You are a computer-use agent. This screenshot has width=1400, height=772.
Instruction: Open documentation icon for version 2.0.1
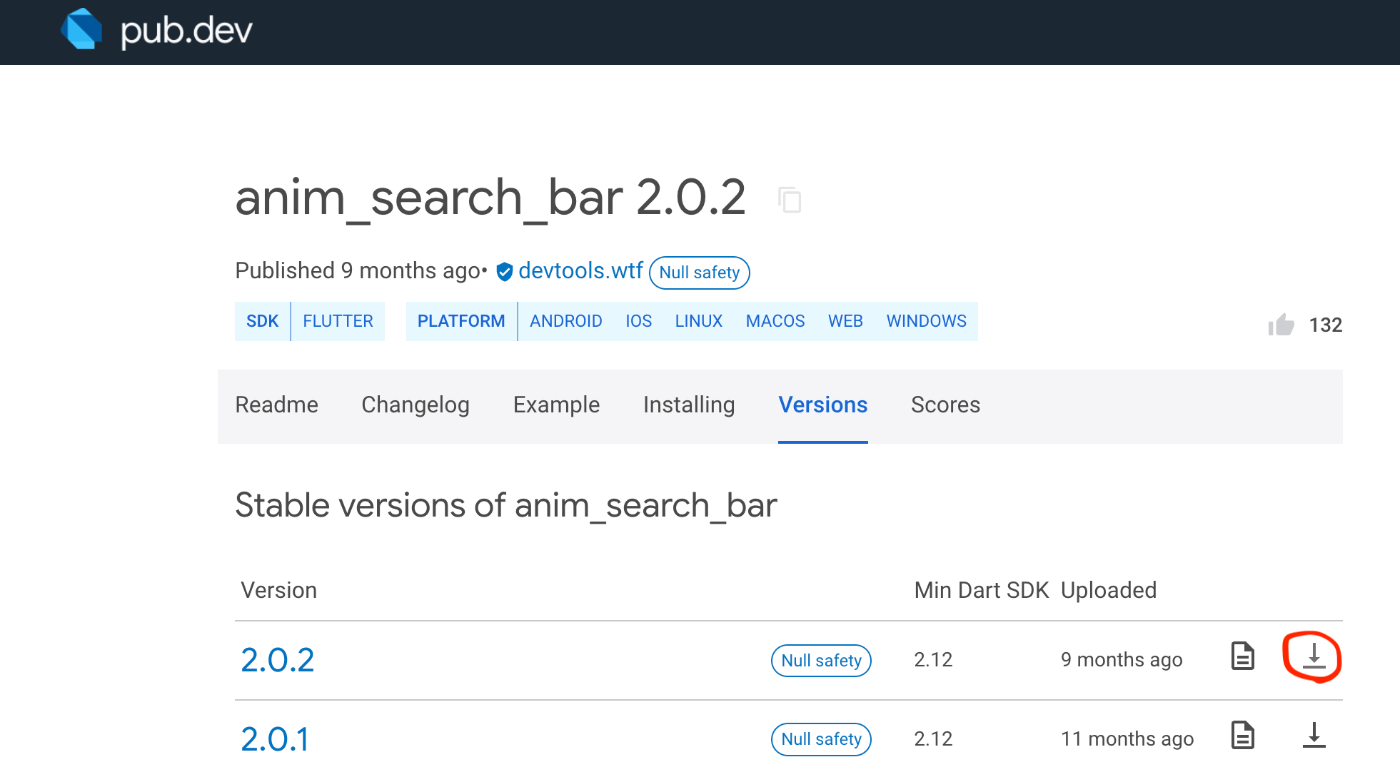coord(1242,736)
